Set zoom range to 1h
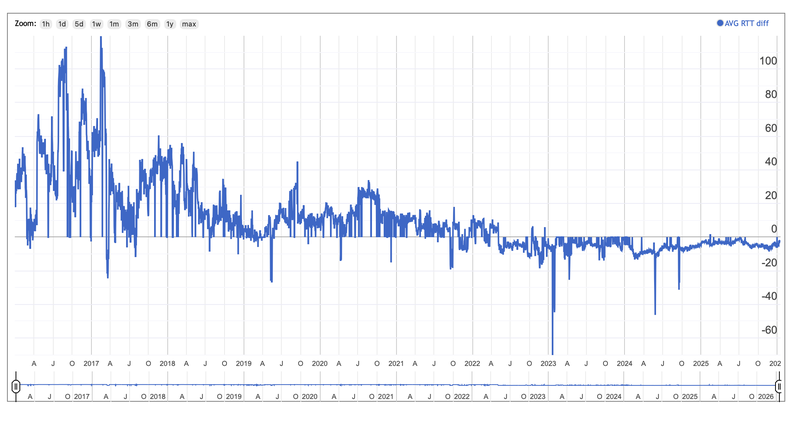The height and width of the screenshot is (427, 800). point(46,23)
